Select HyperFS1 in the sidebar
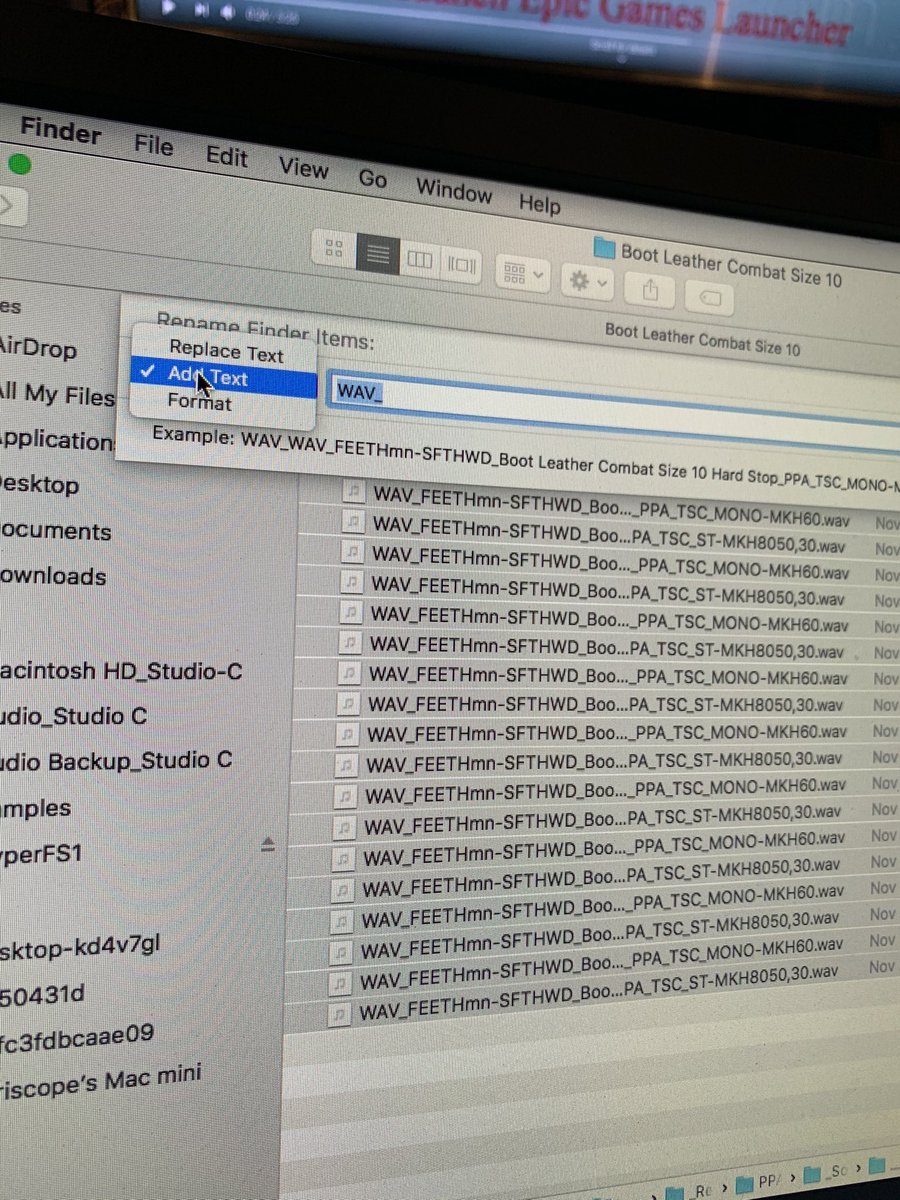 tap(41, 853)
